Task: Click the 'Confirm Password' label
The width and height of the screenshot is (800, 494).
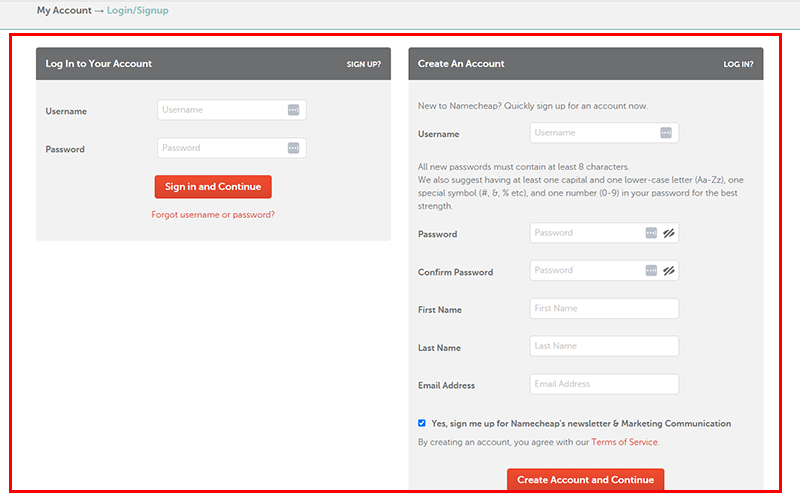Action: [455, 273]
